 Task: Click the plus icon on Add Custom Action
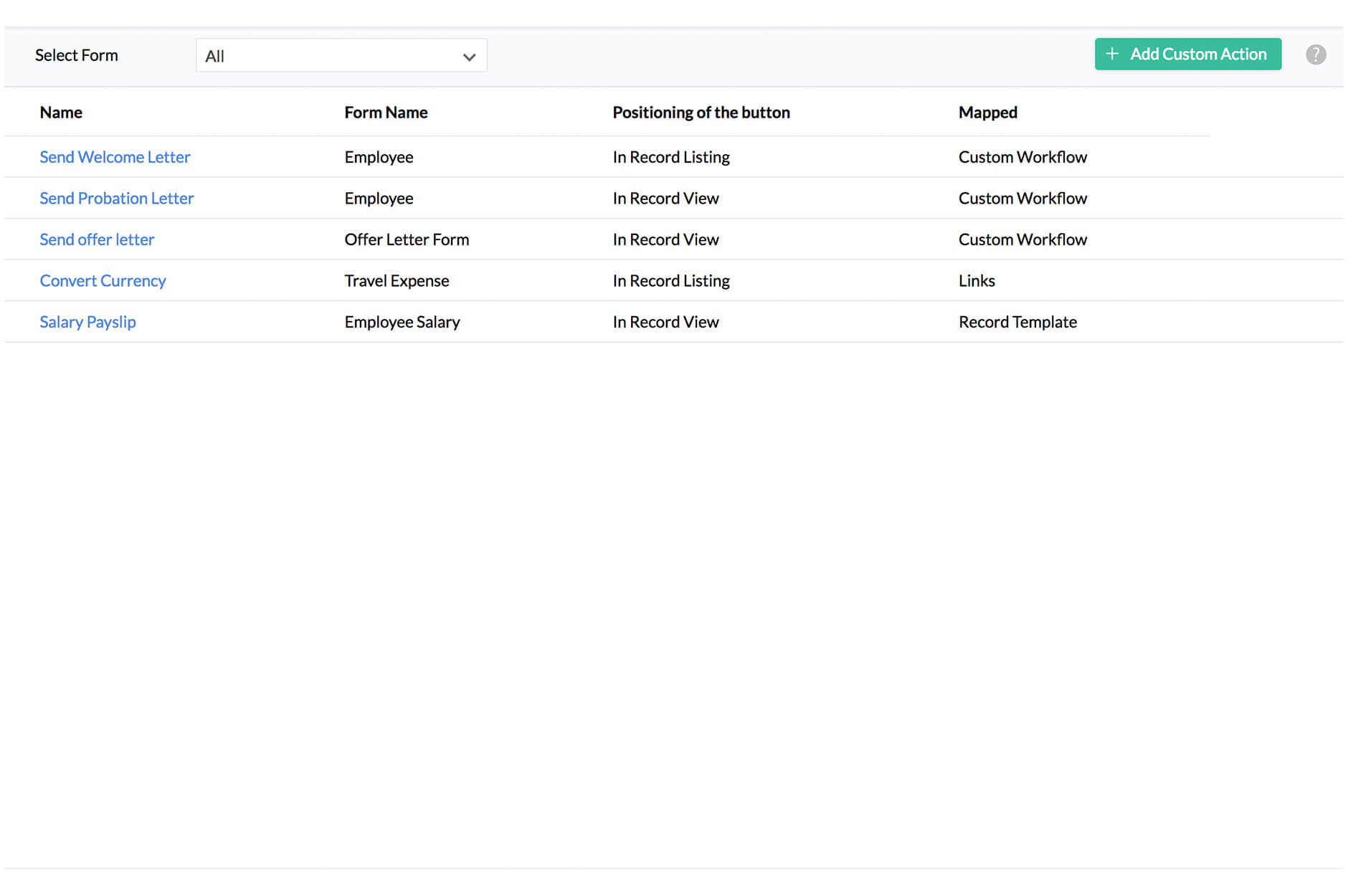[x=1112, y=54]
